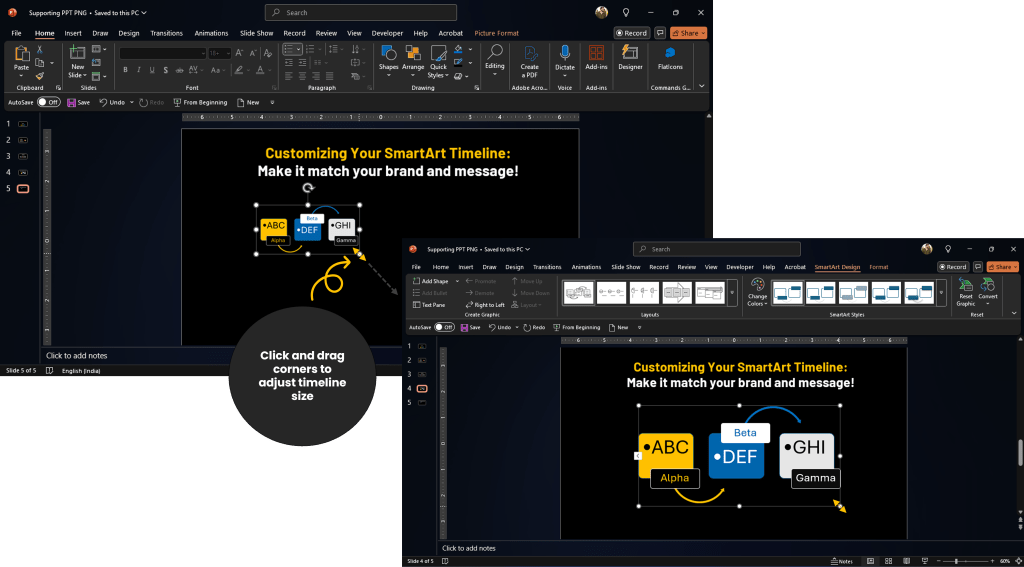The image size is (1024, 567).
Task: Click the Dictate microphone icon
Action: [x=565, y=54]
